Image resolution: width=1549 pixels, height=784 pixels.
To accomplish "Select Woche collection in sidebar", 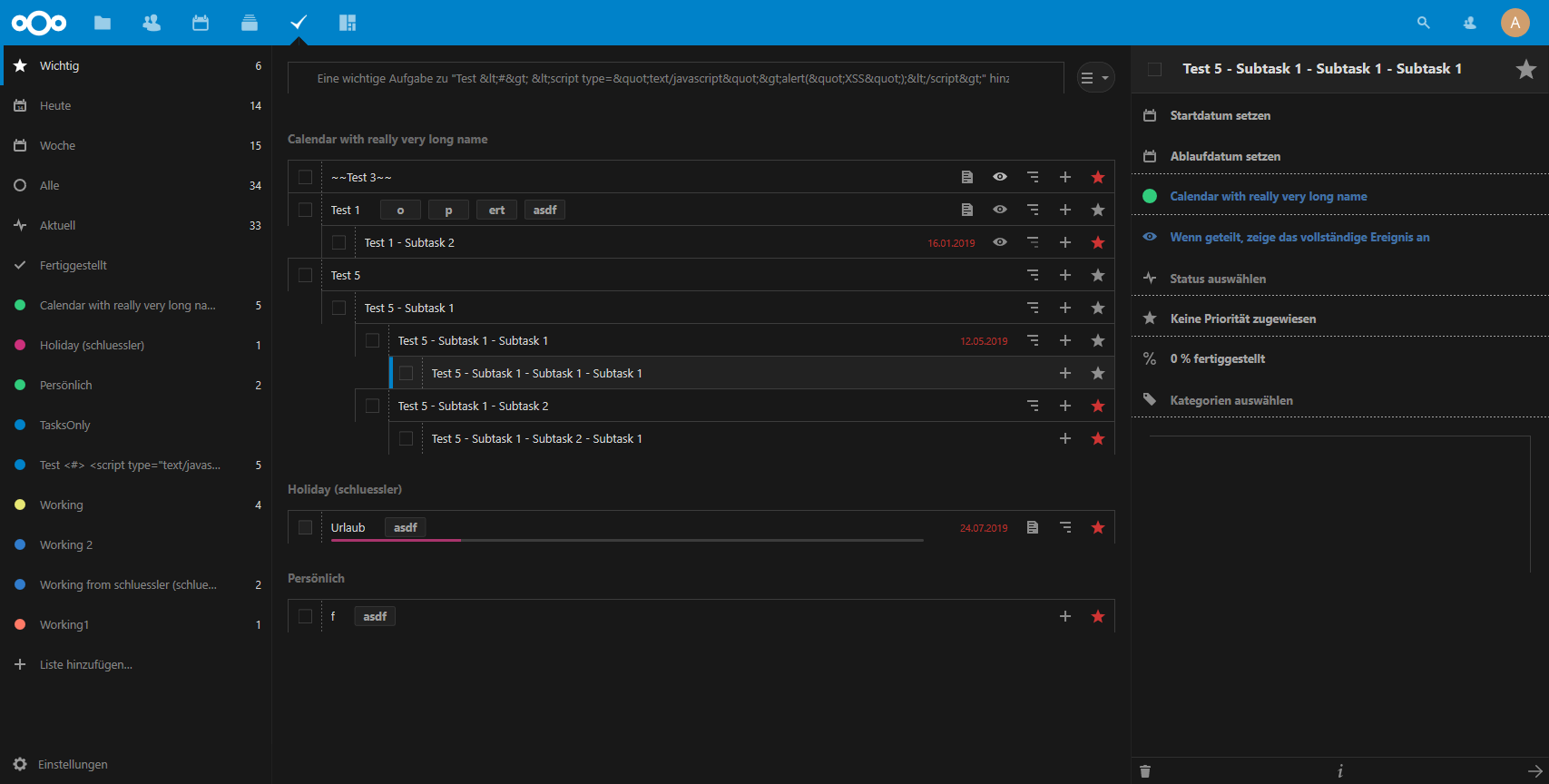I will coord(136,145).
